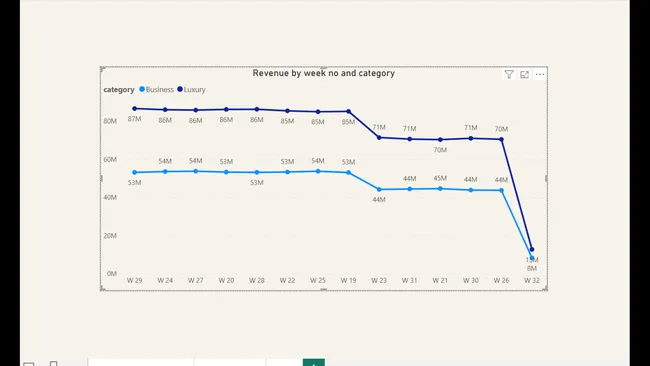650x366 pixels.
Task: Select the Luxury data point for W 21
Action: click(x=440, y=140)
